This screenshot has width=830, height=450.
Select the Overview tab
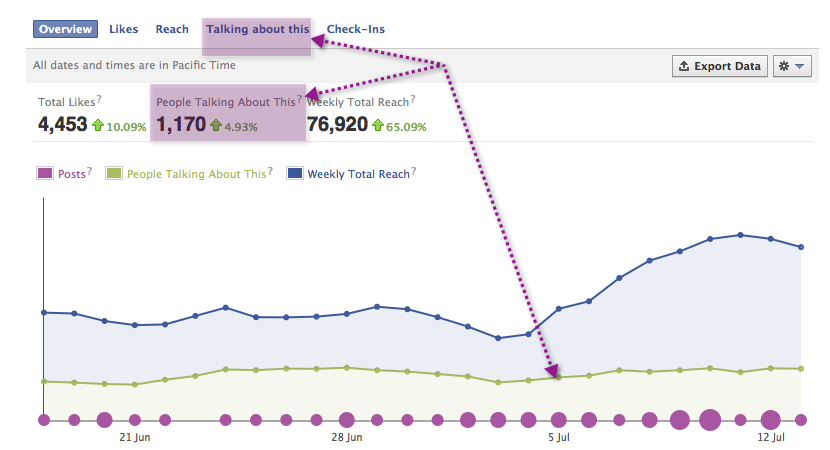click(66, 29)
